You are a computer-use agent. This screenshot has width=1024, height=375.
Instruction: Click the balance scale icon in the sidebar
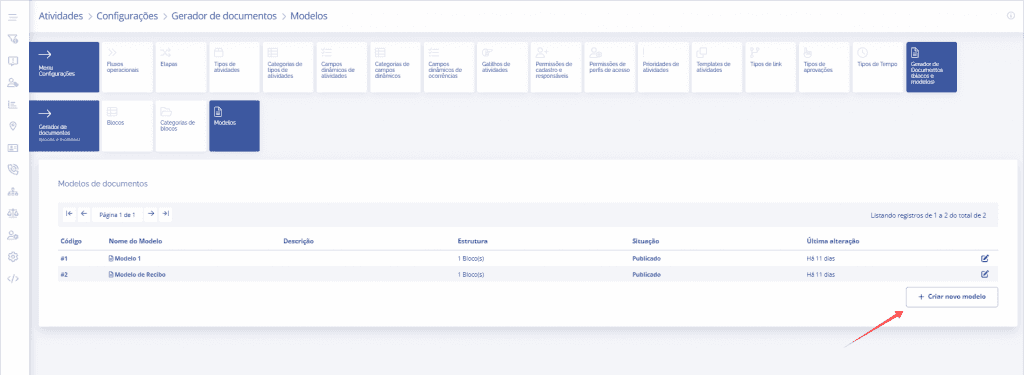(12, 213)
